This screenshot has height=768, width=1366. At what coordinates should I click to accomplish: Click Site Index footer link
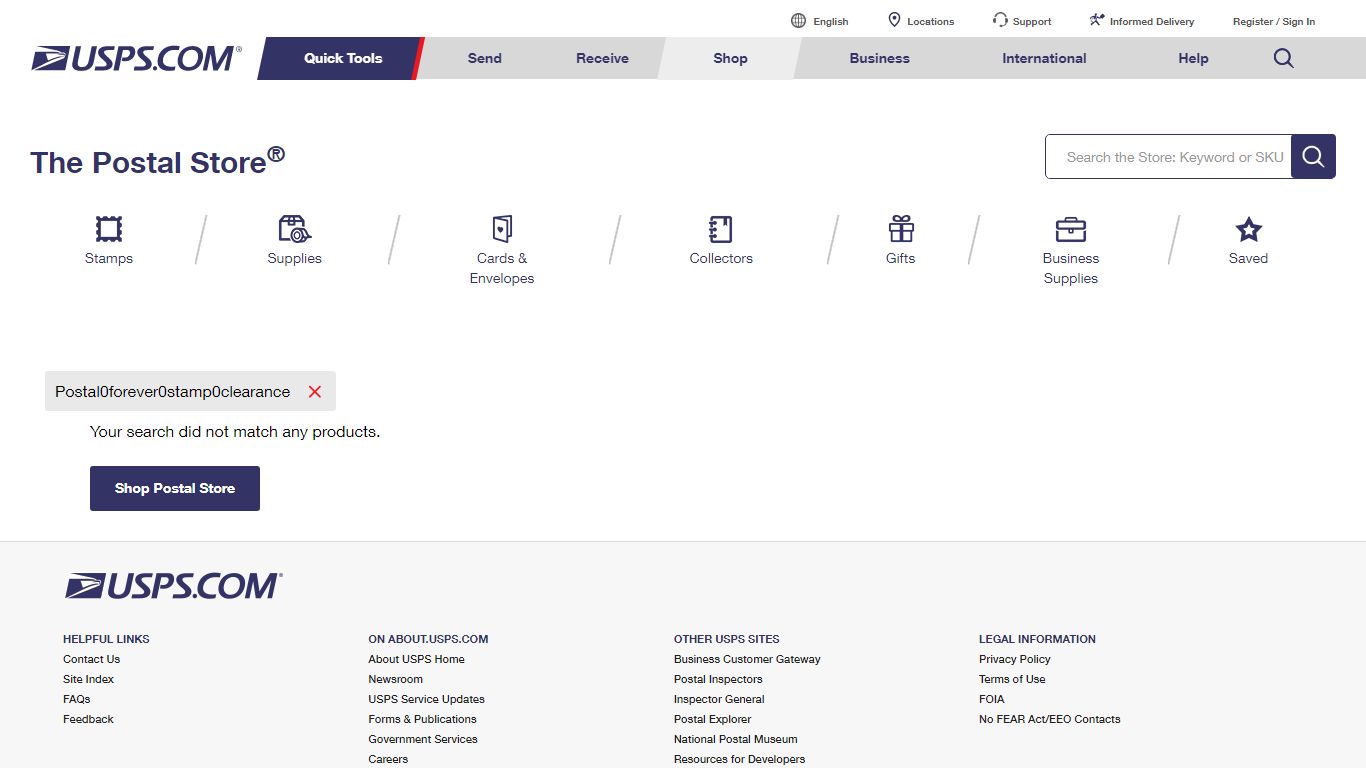(x=88, y=679)
